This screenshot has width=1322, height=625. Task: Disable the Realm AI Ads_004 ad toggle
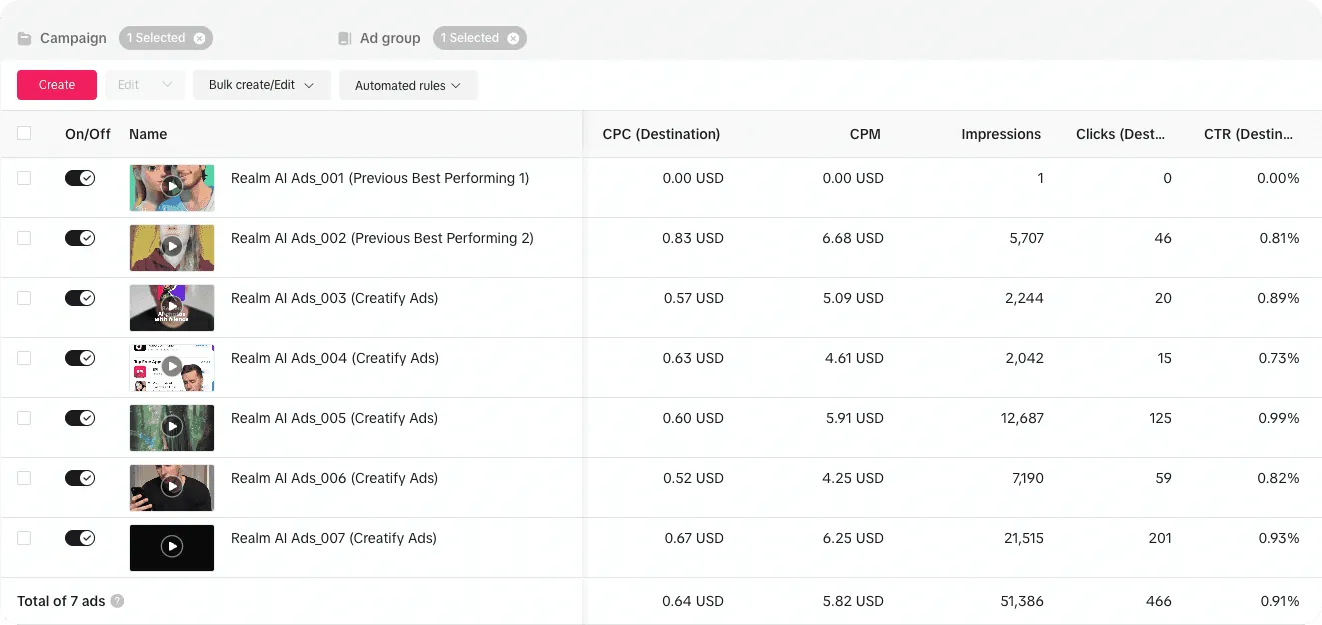coord(80,358)
